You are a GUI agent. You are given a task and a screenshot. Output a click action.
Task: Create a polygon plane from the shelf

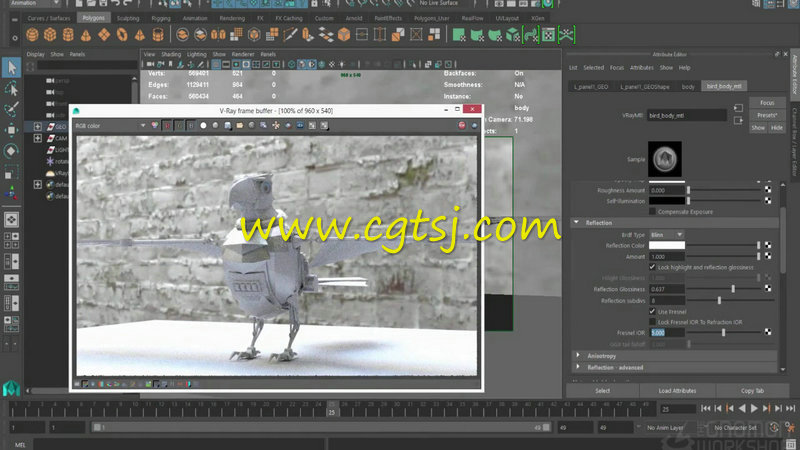(x=104, y=35)
